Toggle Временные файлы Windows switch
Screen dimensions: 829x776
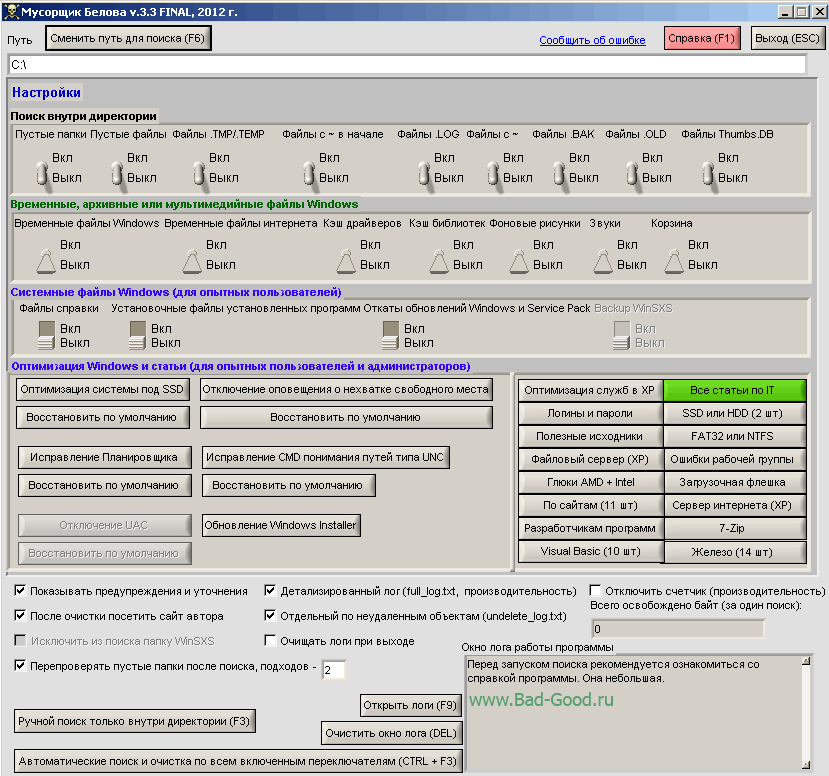coord(46,262)
